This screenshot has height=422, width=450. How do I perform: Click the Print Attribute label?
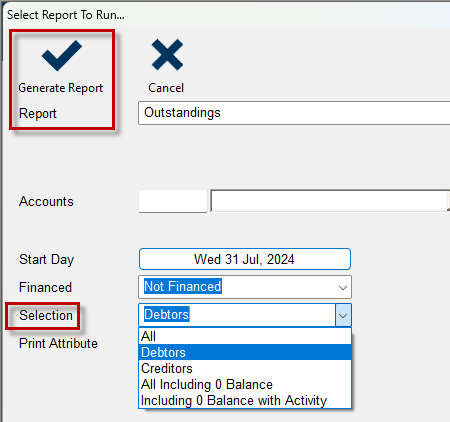(58, 343)
